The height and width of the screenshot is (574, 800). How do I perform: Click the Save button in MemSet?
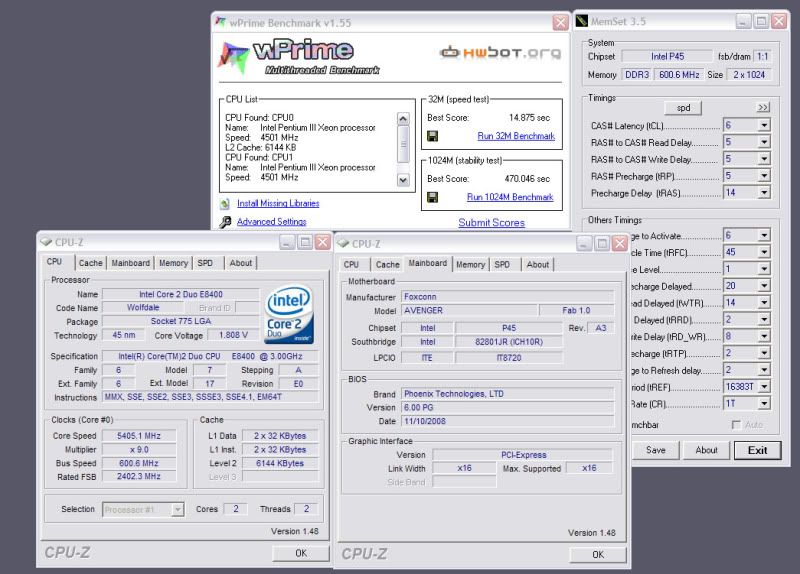click(x=656, y=450)
